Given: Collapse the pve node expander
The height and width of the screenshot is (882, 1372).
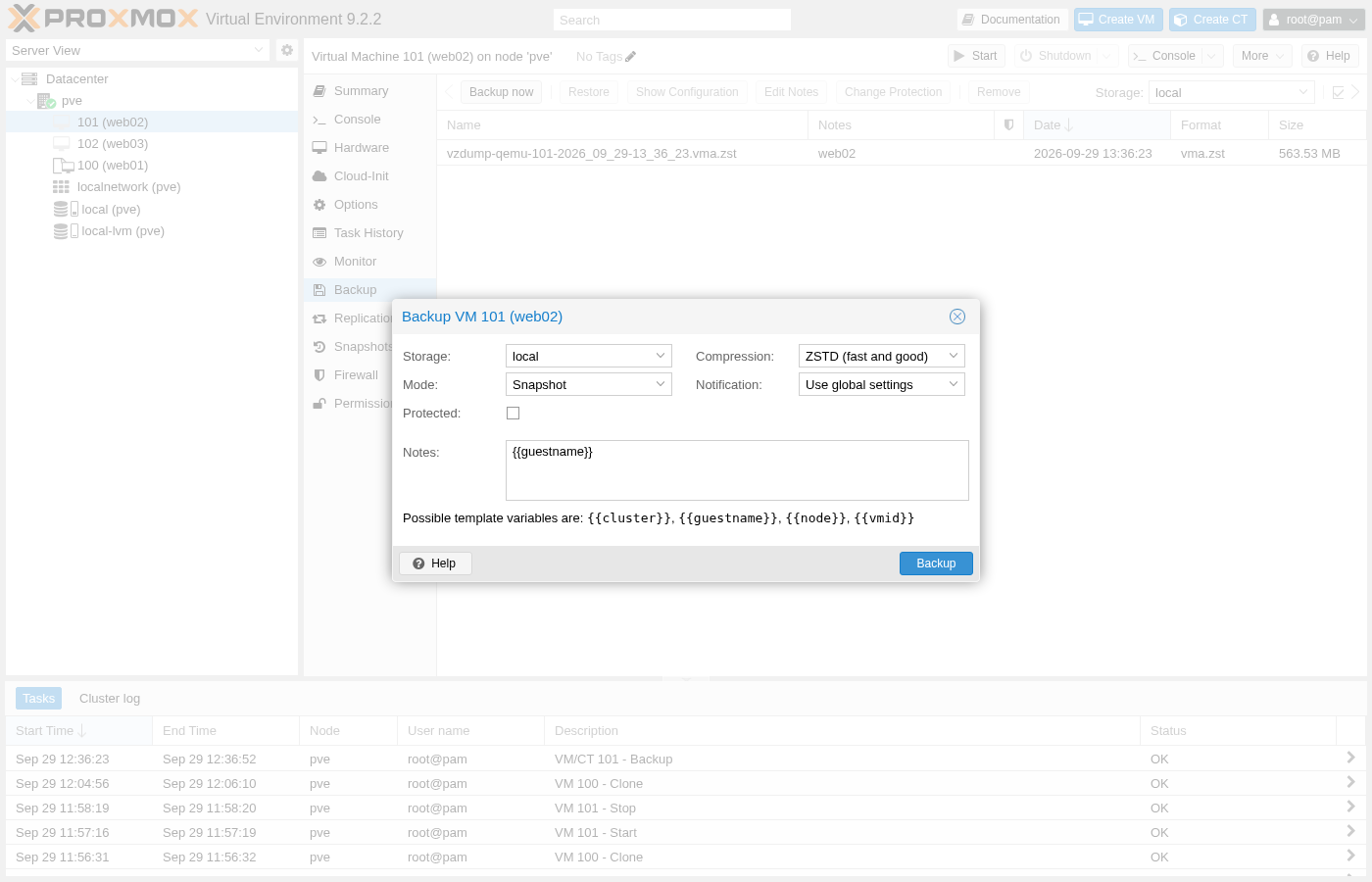Looking at the screenshot, I should coord(29,101).
